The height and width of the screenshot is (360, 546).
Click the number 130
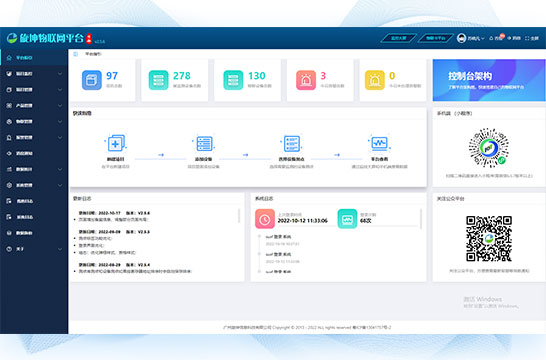point(257,76)
